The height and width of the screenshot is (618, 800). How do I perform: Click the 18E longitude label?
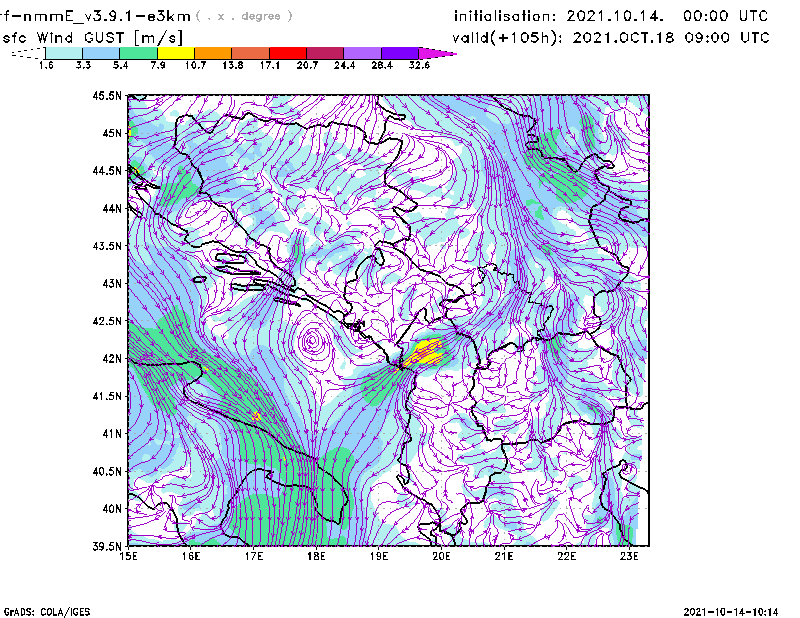point(316,556)
